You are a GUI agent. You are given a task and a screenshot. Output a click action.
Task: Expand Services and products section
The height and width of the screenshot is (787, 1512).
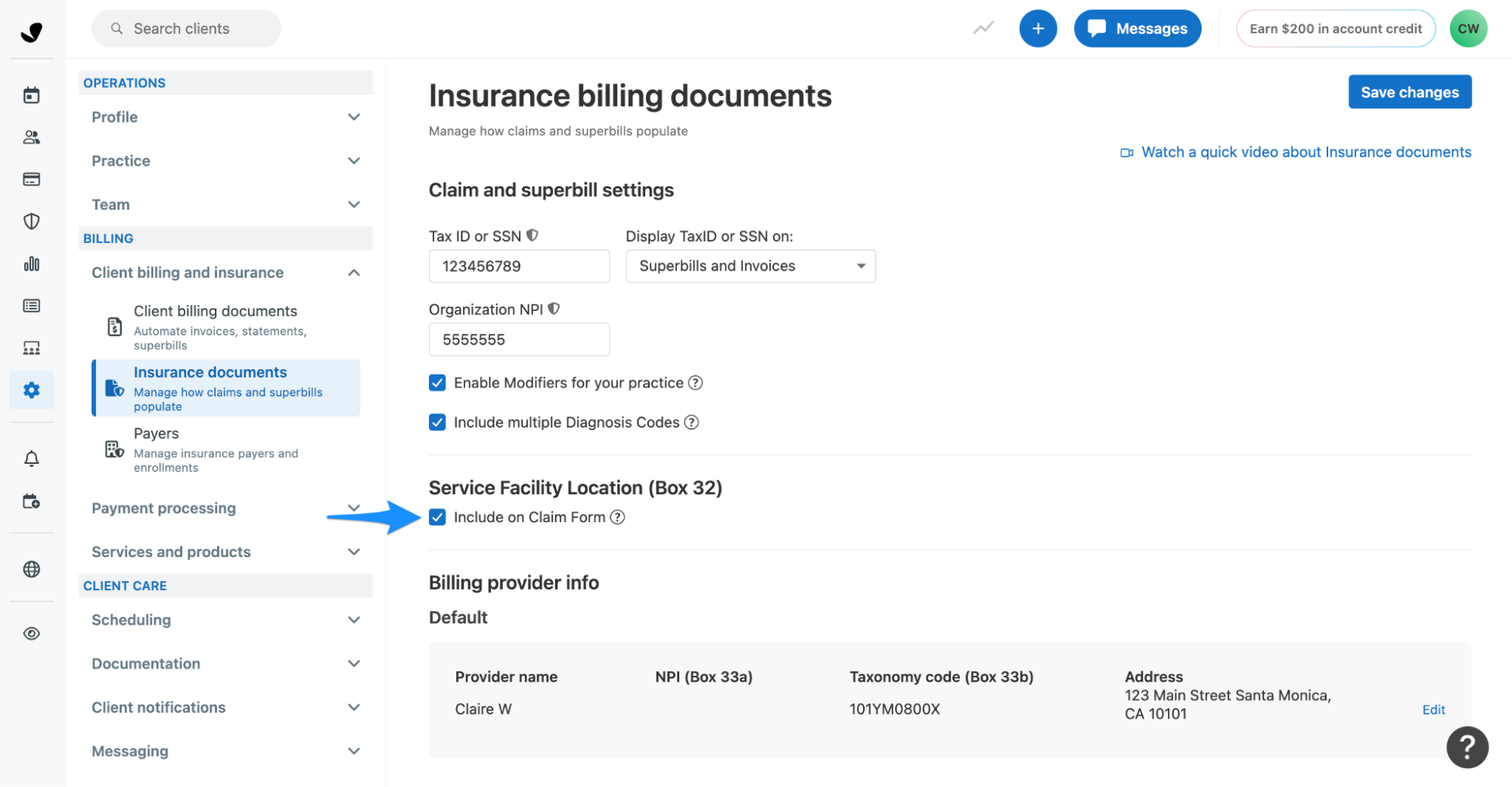(225, 552)
